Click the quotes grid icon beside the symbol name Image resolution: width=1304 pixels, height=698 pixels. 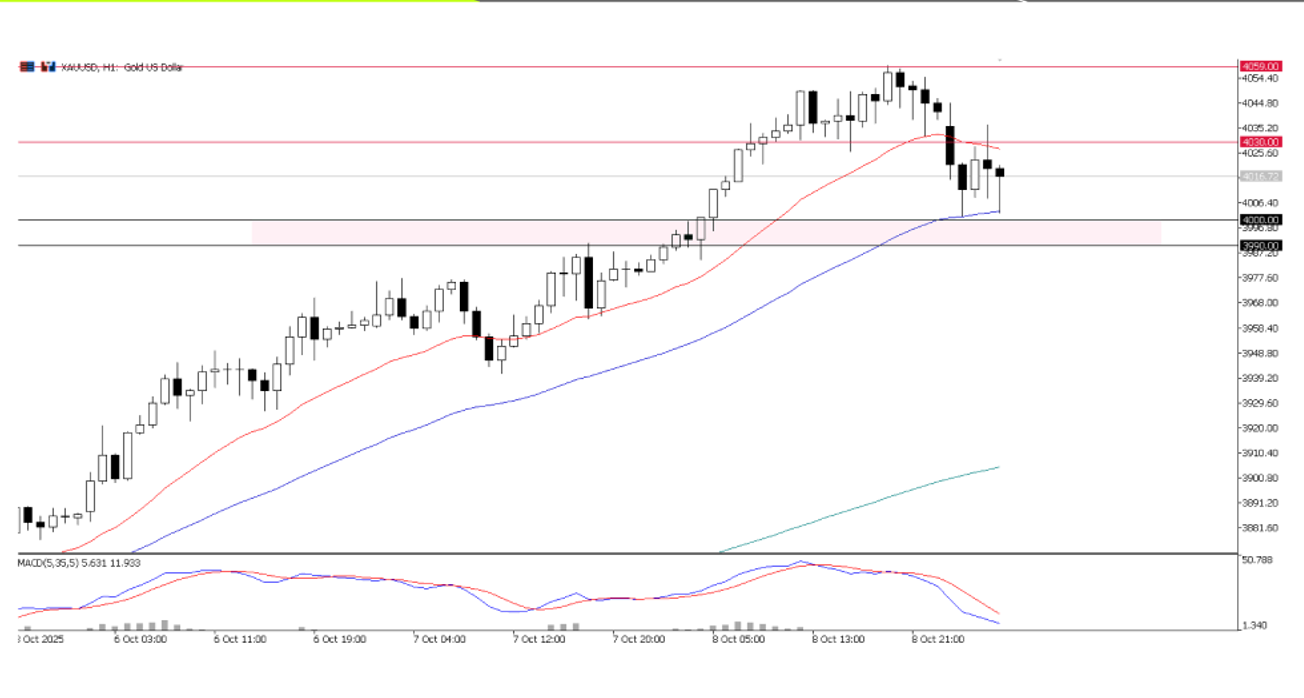click(x=27, y=66)
